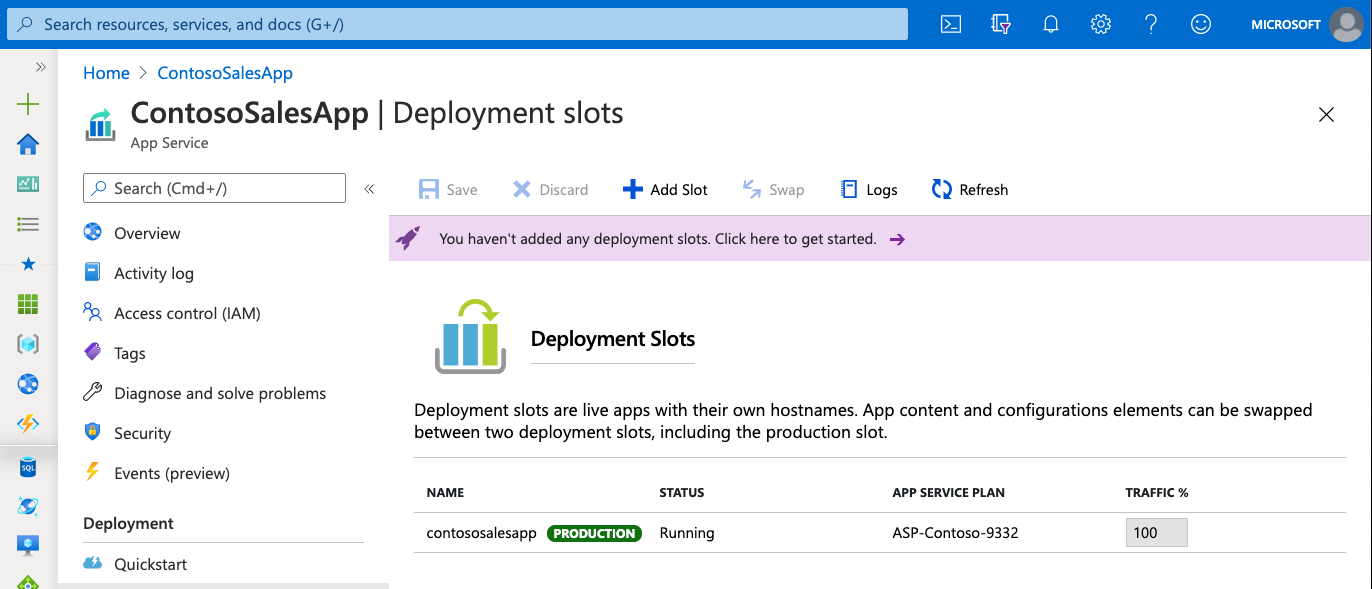Go to the Home sidebar icon
1372x589 pixels.
click(x=28, y=144)
